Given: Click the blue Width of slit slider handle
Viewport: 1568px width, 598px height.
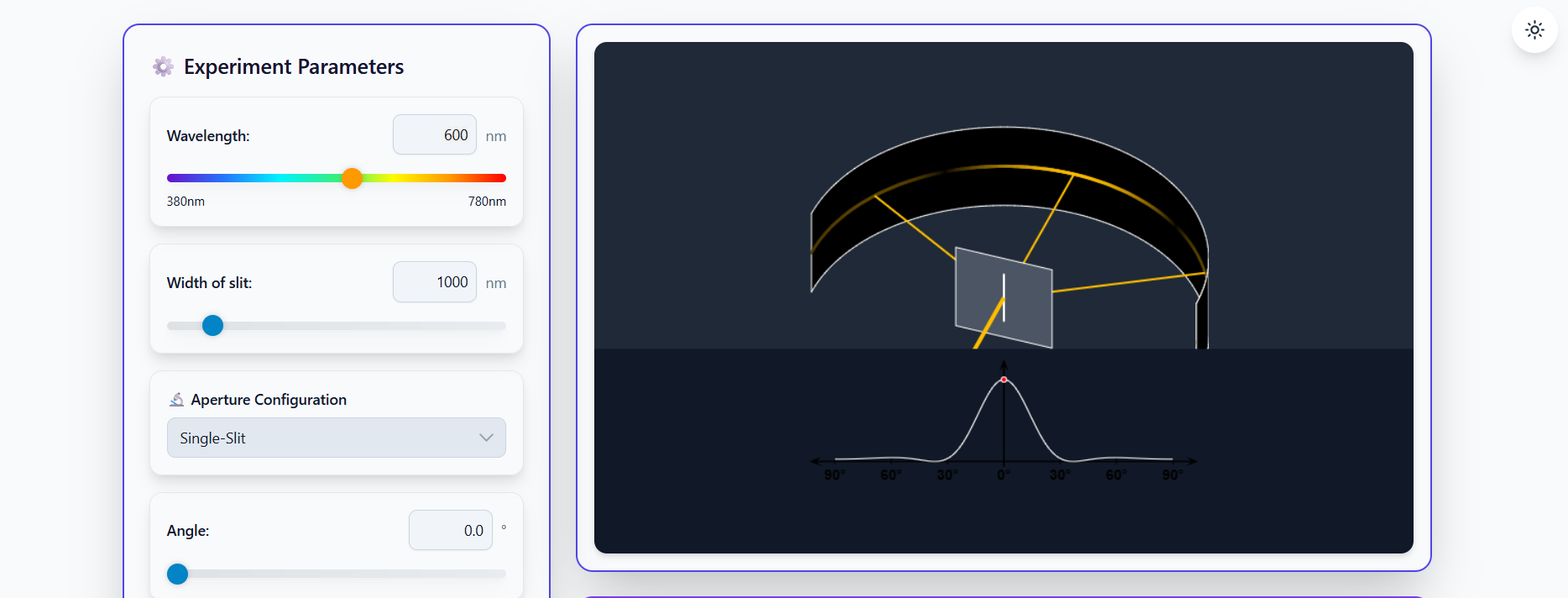Looking at the screenshot, I should pyautogui.click(x=213, y=326).
